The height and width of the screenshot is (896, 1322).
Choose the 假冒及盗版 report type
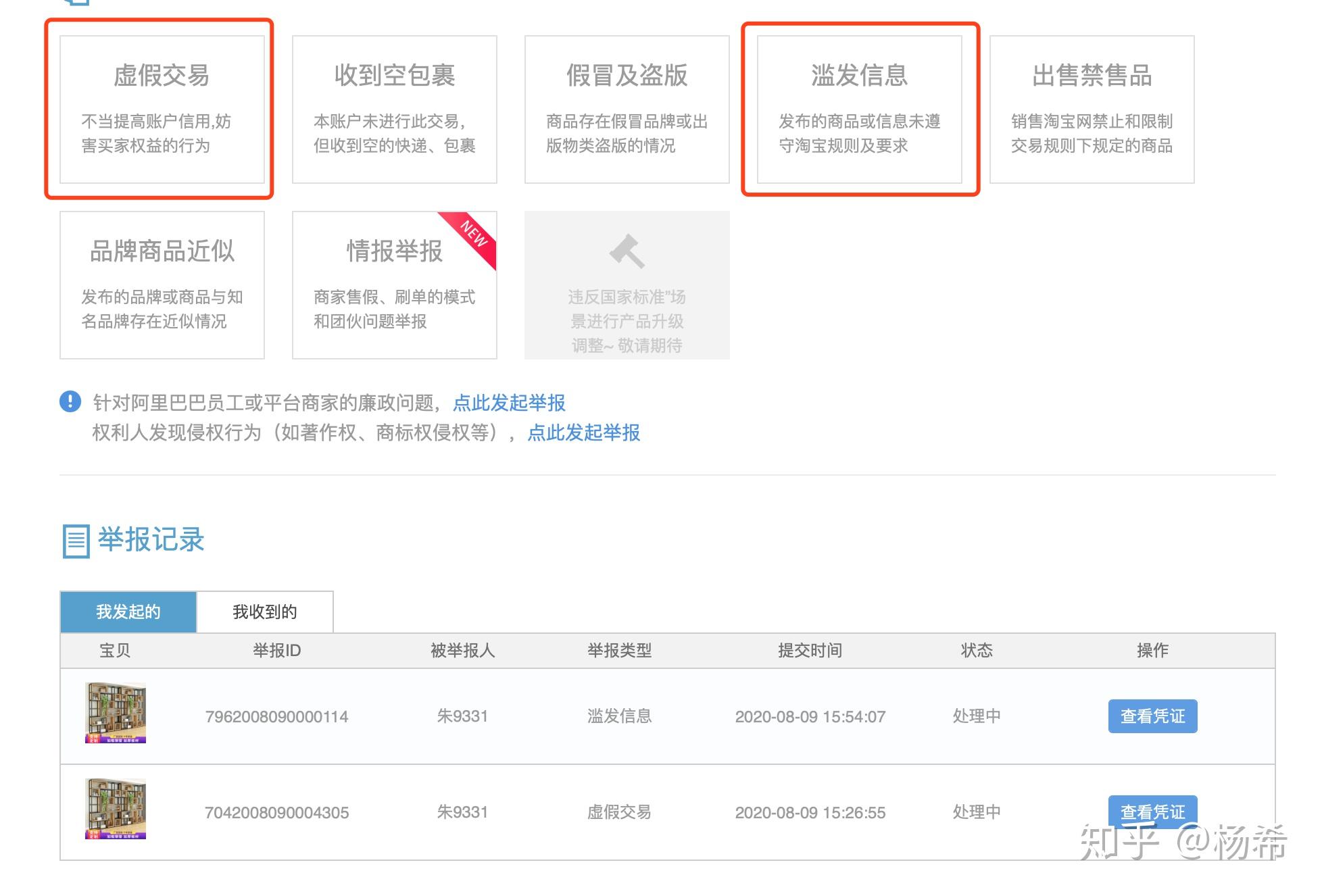pos(627,109)
